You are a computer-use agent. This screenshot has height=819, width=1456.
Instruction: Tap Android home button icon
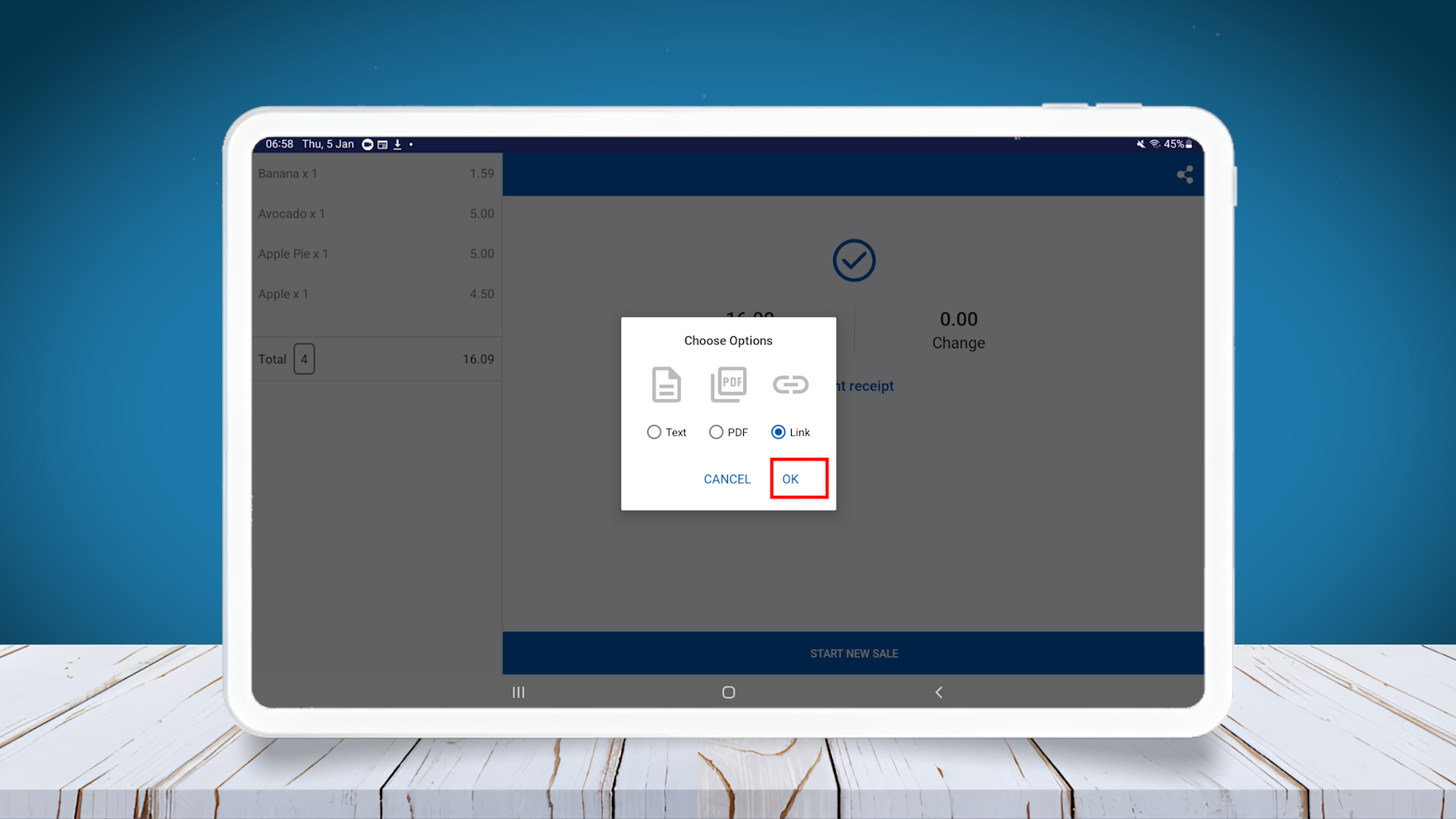pos(728,692)
